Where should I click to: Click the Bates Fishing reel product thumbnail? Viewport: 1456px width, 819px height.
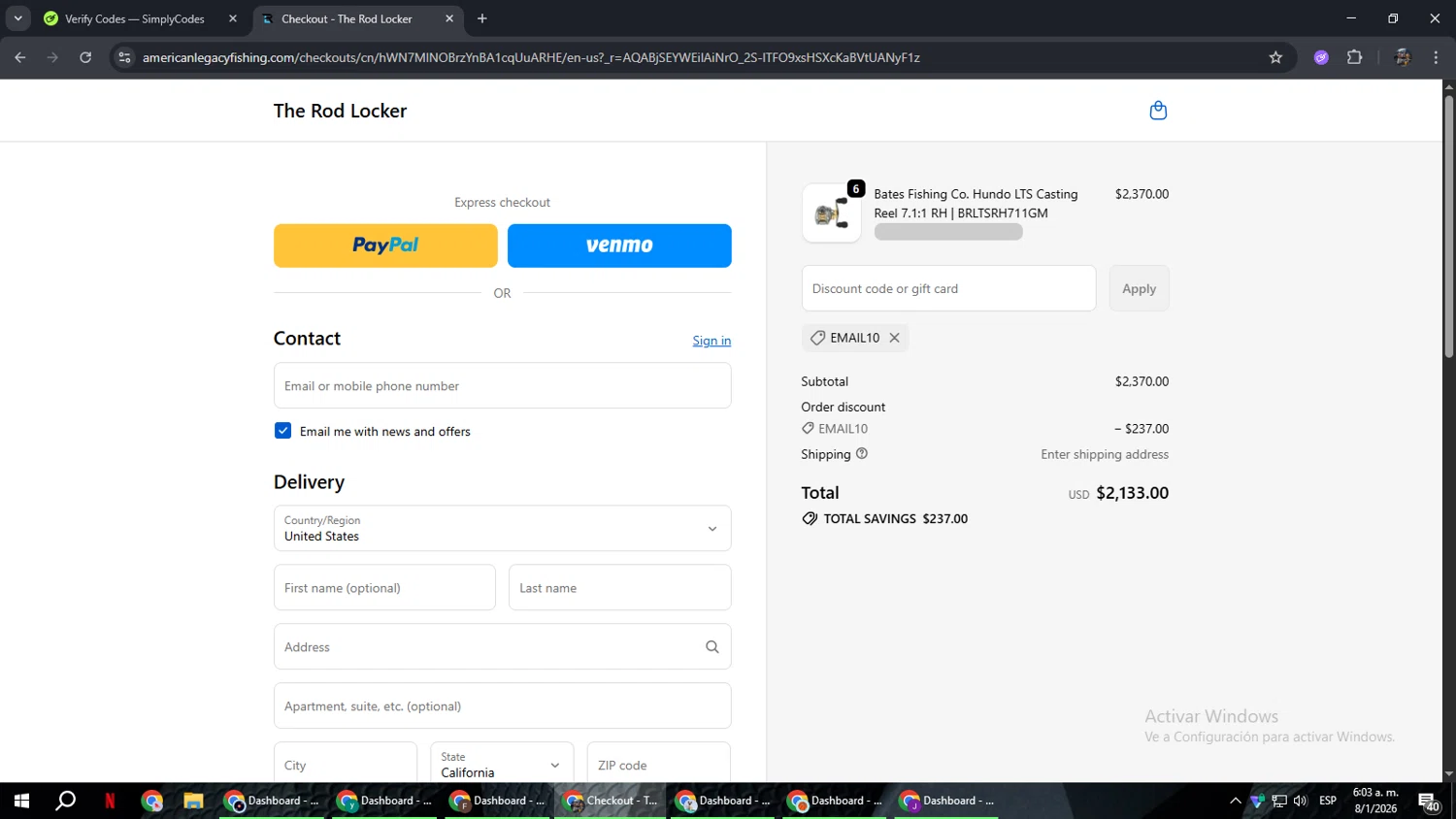click(x=831, y=213)
